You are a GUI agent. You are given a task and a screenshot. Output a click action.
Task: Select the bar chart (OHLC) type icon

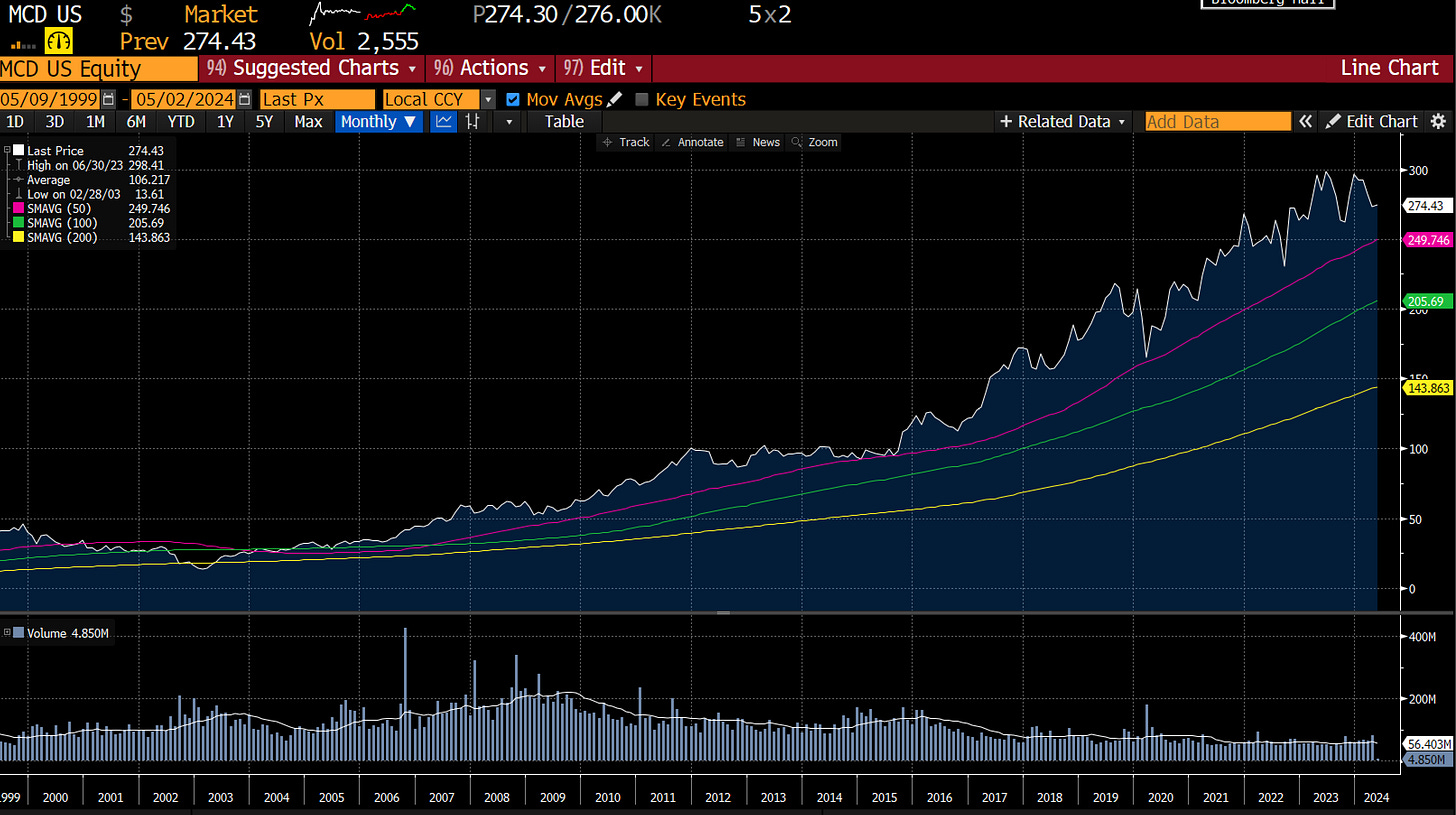(474, 121)
